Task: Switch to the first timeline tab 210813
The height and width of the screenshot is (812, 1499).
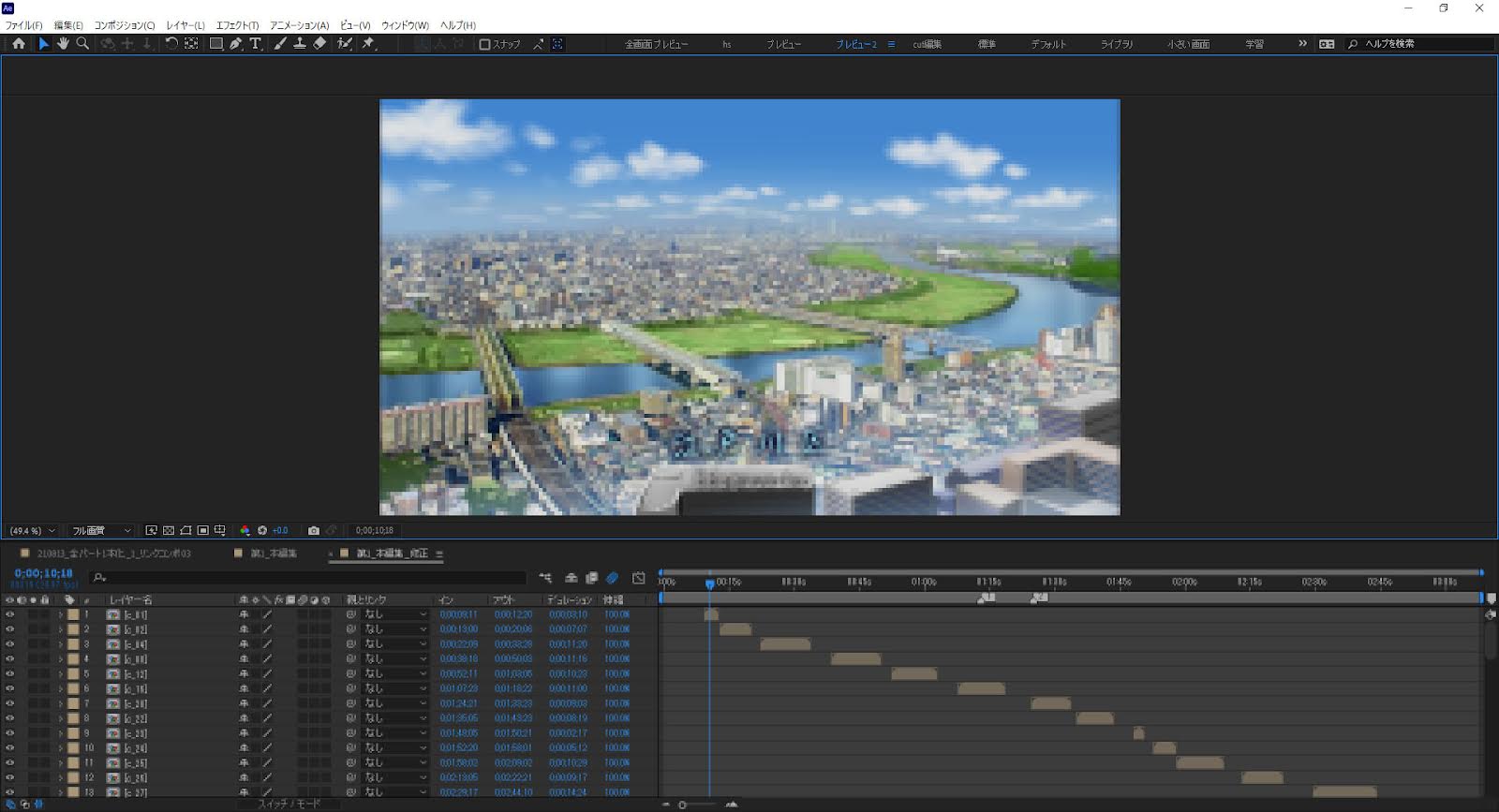Action: click(113, 554)
